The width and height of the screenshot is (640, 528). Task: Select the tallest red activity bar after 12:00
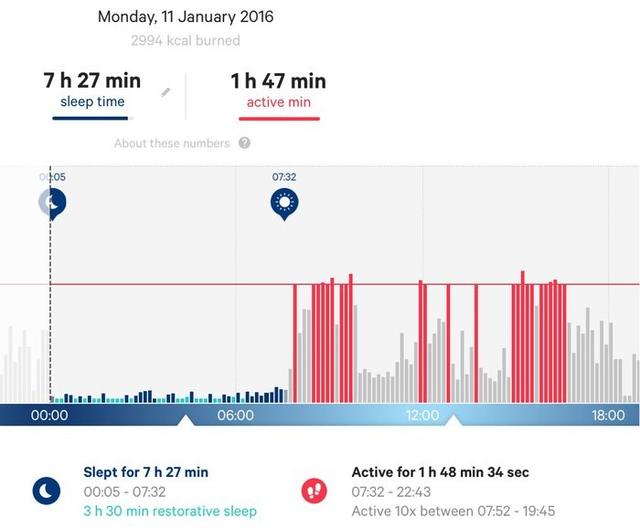point(522,337)
